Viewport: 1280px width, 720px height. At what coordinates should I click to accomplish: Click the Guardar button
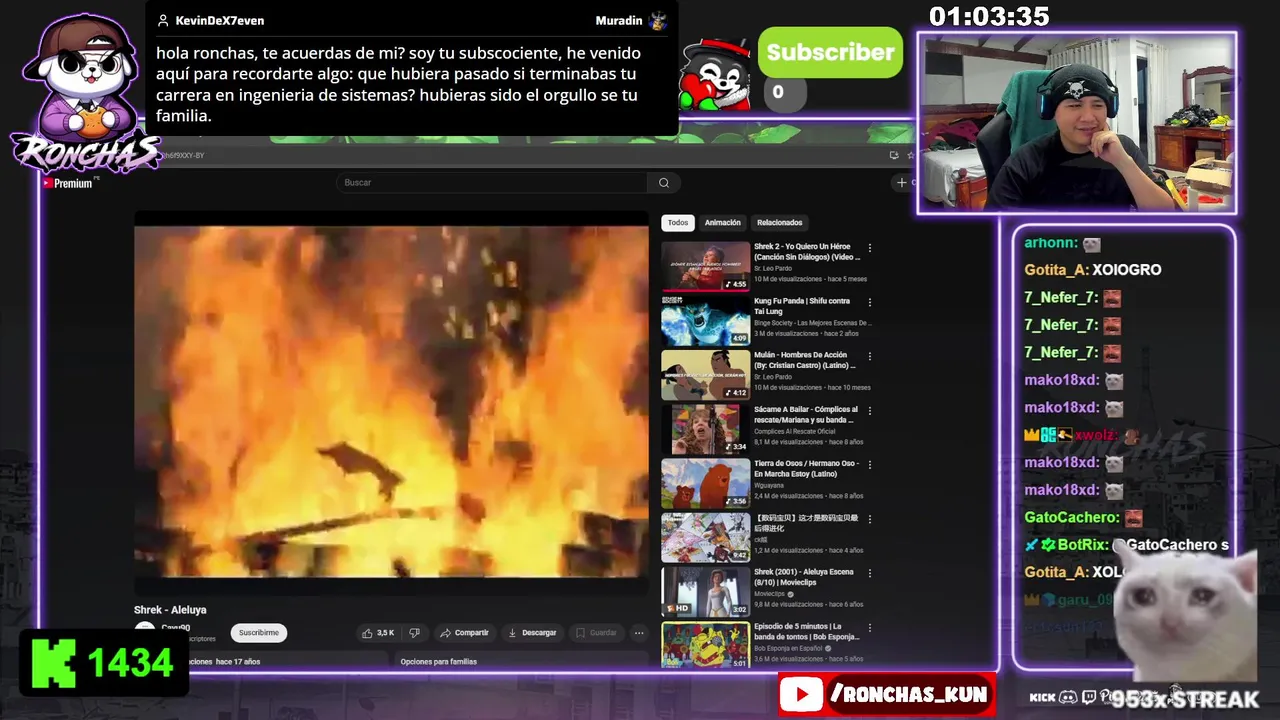pos(596,633)
